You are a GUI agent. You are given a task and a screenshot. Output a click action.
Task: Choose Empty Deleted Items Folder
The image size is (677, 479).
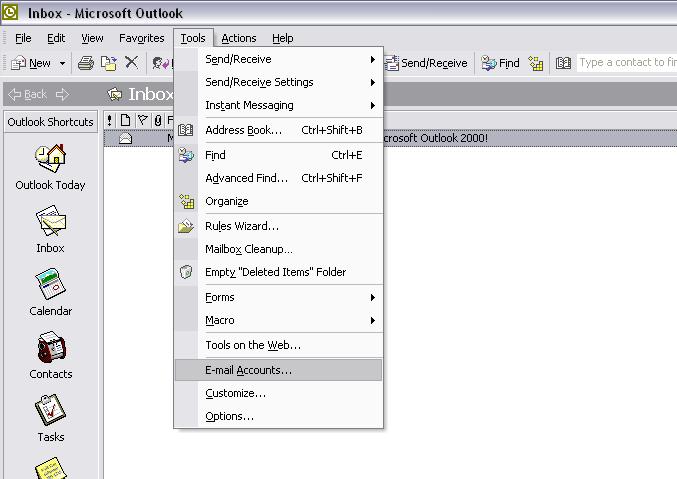(278, 272)
